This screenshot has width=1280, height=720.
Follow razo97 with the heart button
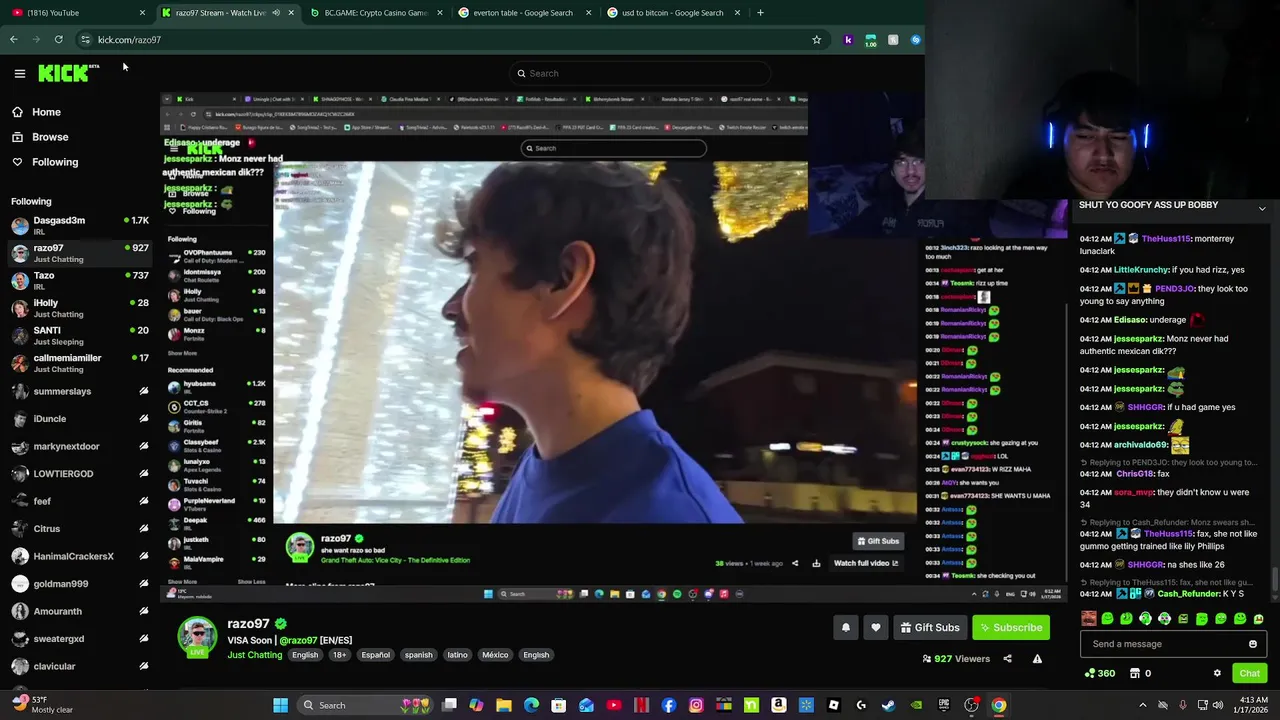(x=876, y=627)
